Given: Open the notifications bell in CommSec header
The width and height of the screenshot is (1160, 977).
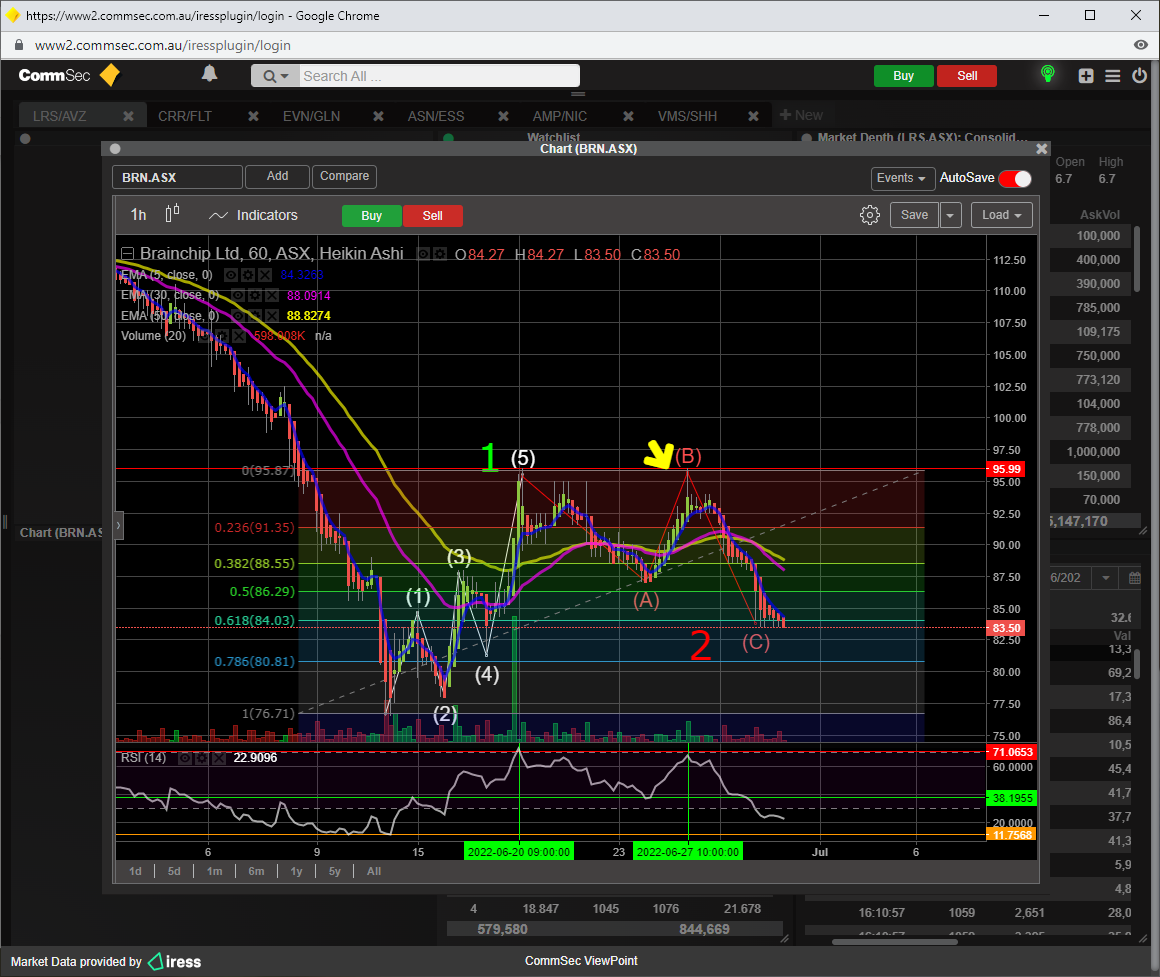Looking at the screenshot, I should [x=209, y=74].
